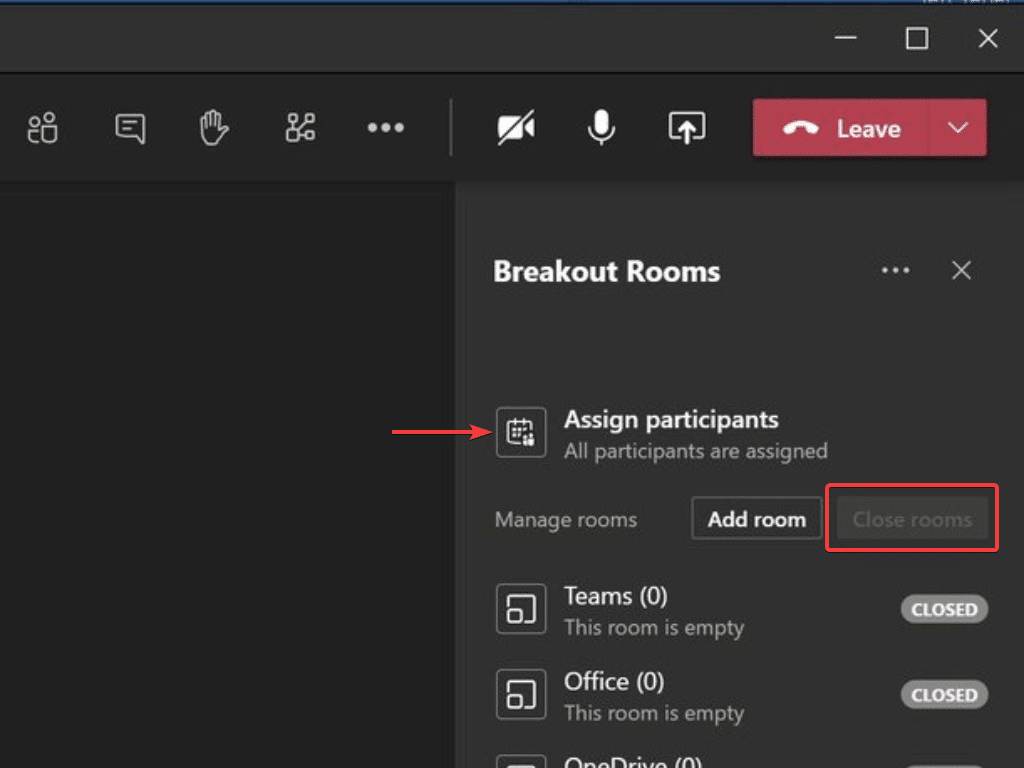1024x768 pixels.
Task: Raise your hand in the meeting
Action: (x=214, y=128)
